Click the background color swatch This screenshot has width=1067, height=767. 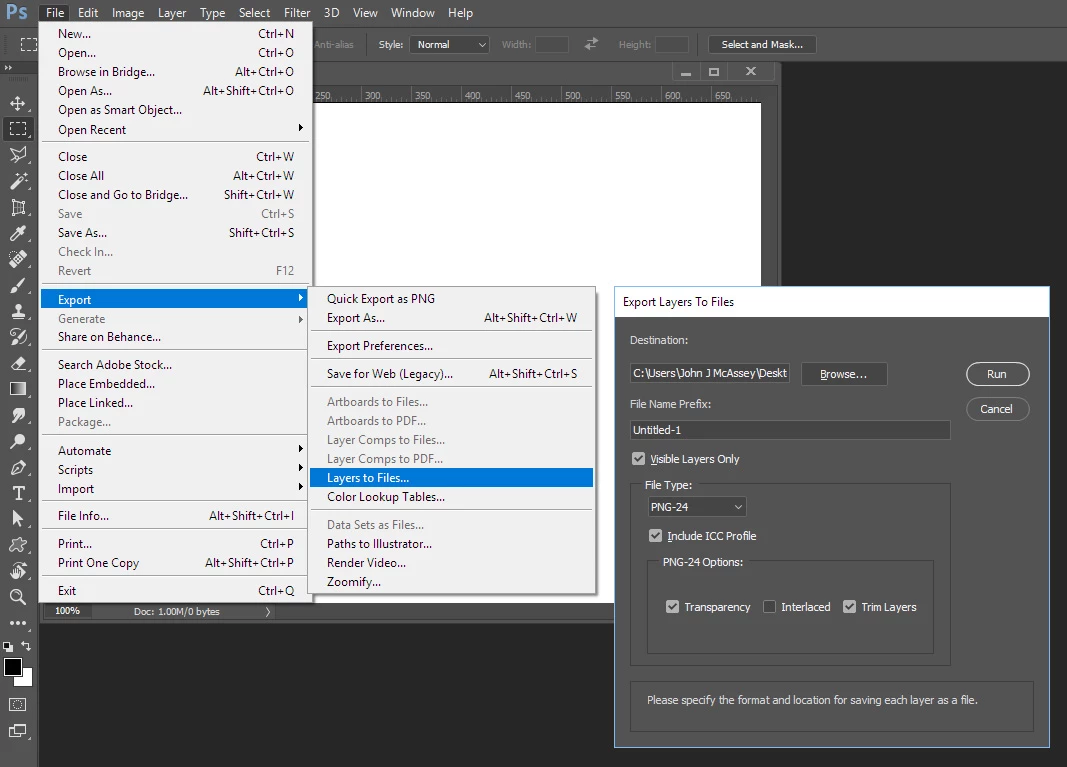(x=27, y=680)
